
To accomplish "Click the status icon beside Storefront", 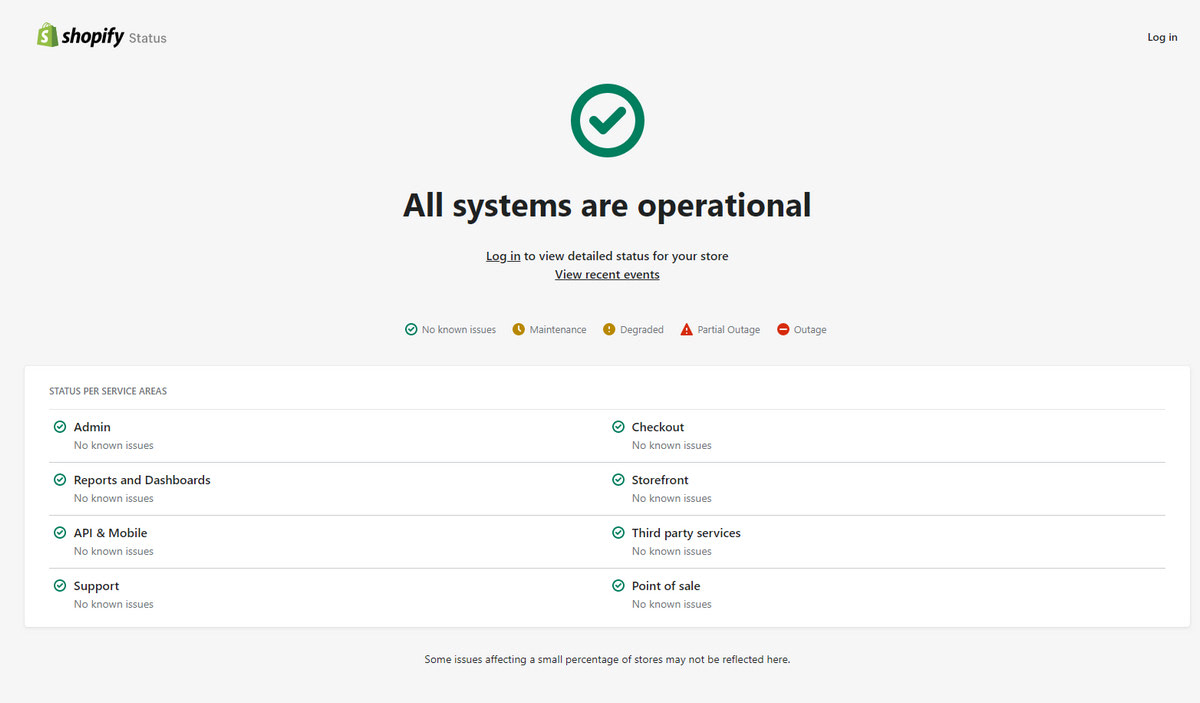I will (617, 479).
